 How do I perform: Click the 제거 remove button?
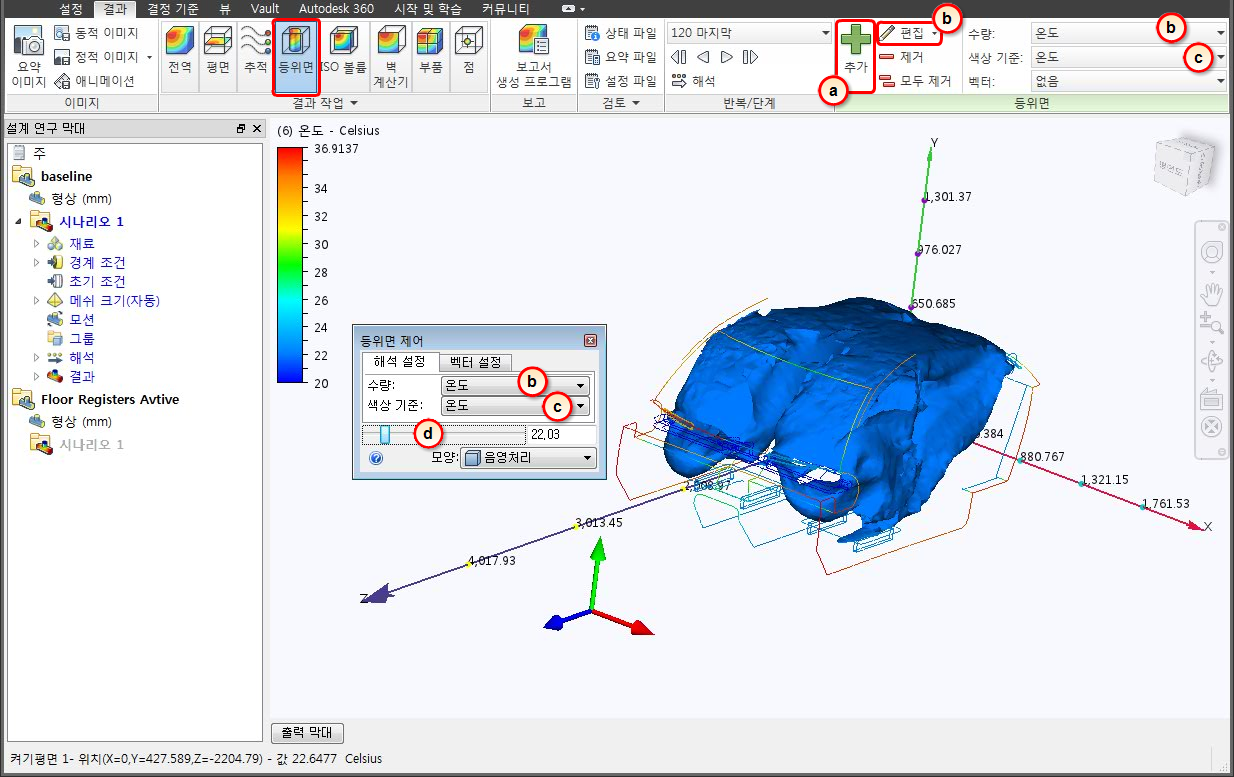tap(901, 57)
